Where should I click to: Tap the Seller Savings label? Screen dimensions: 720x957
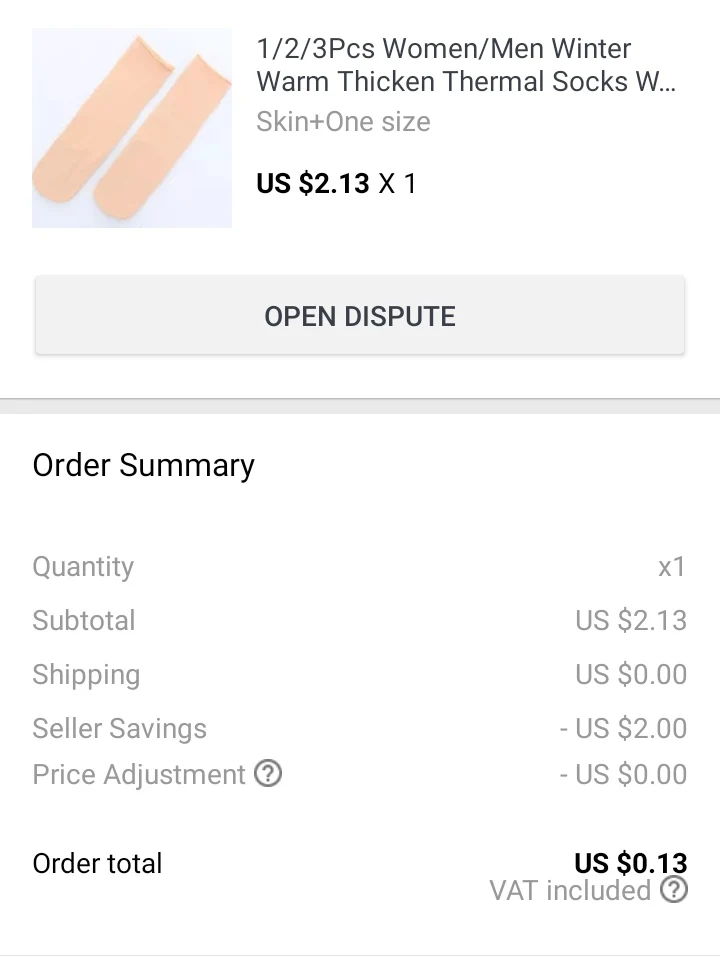[119, 728]
